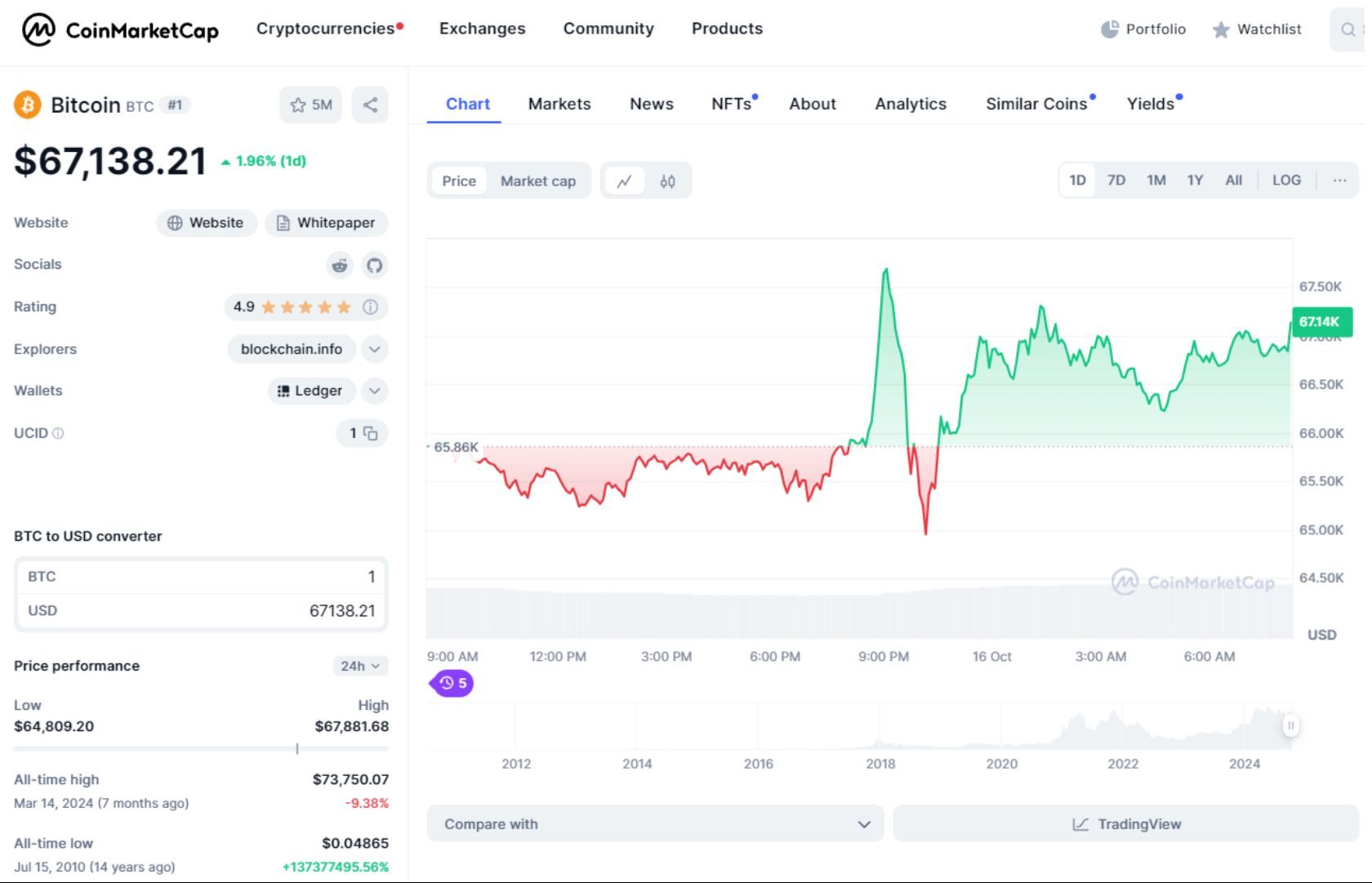The image size is (1372, 883).
Task: Open the Bitcoin Whitepaper
Action: [x=326, y=222]
